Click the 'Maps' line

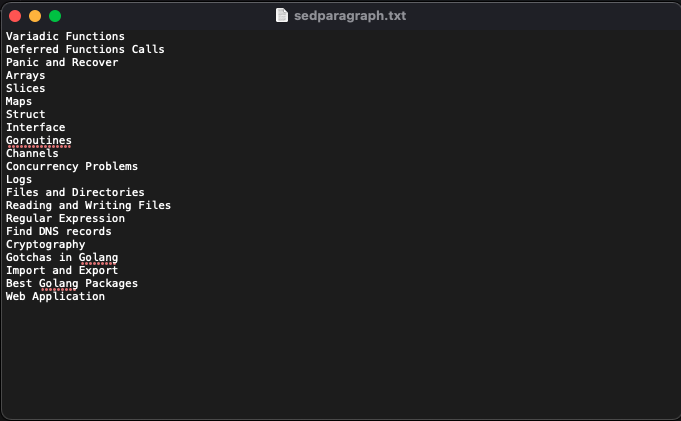coord(19,102)
